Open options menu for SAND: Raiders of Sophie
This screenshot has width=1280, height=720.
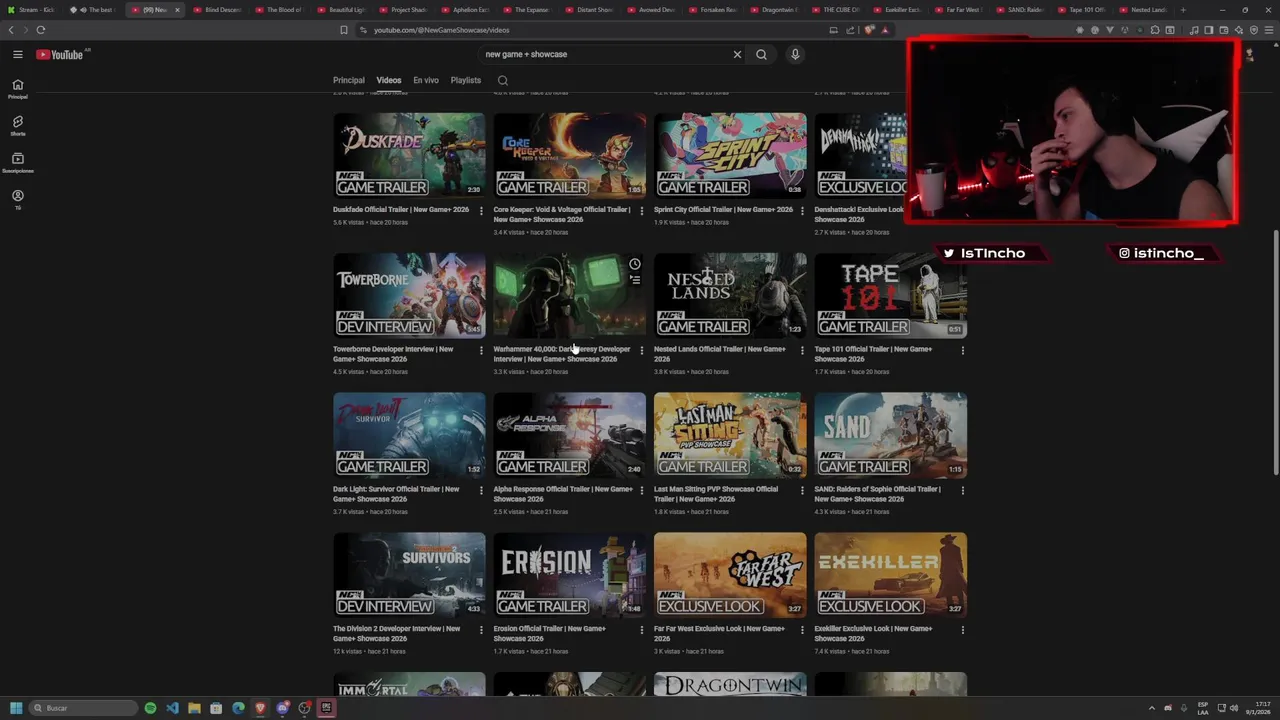963,491
